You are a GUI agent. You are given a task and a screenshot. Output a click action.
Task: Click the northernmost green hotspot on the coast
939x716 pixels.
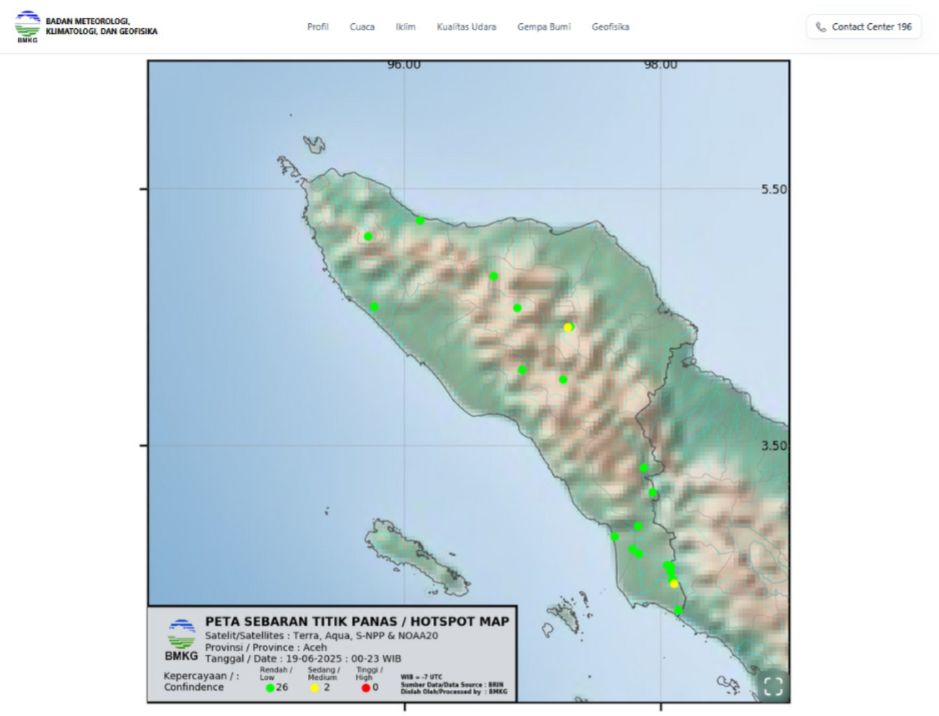tap(420, 220)
